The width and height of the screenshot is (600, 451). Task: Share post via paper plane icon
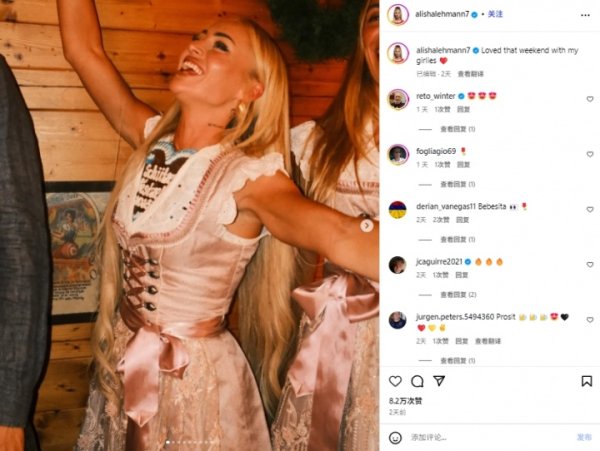click(x=439, y=381)
